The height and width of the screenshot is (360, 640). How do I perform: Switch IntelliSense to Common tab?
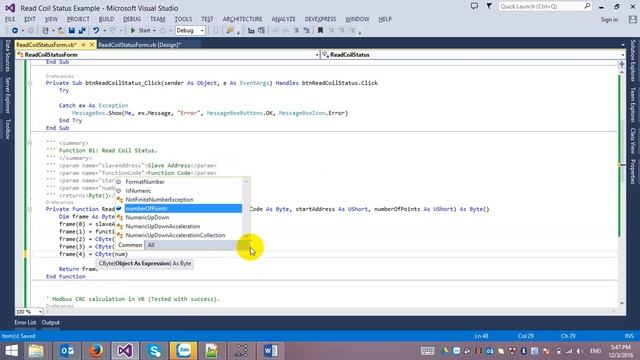point(130,245)
